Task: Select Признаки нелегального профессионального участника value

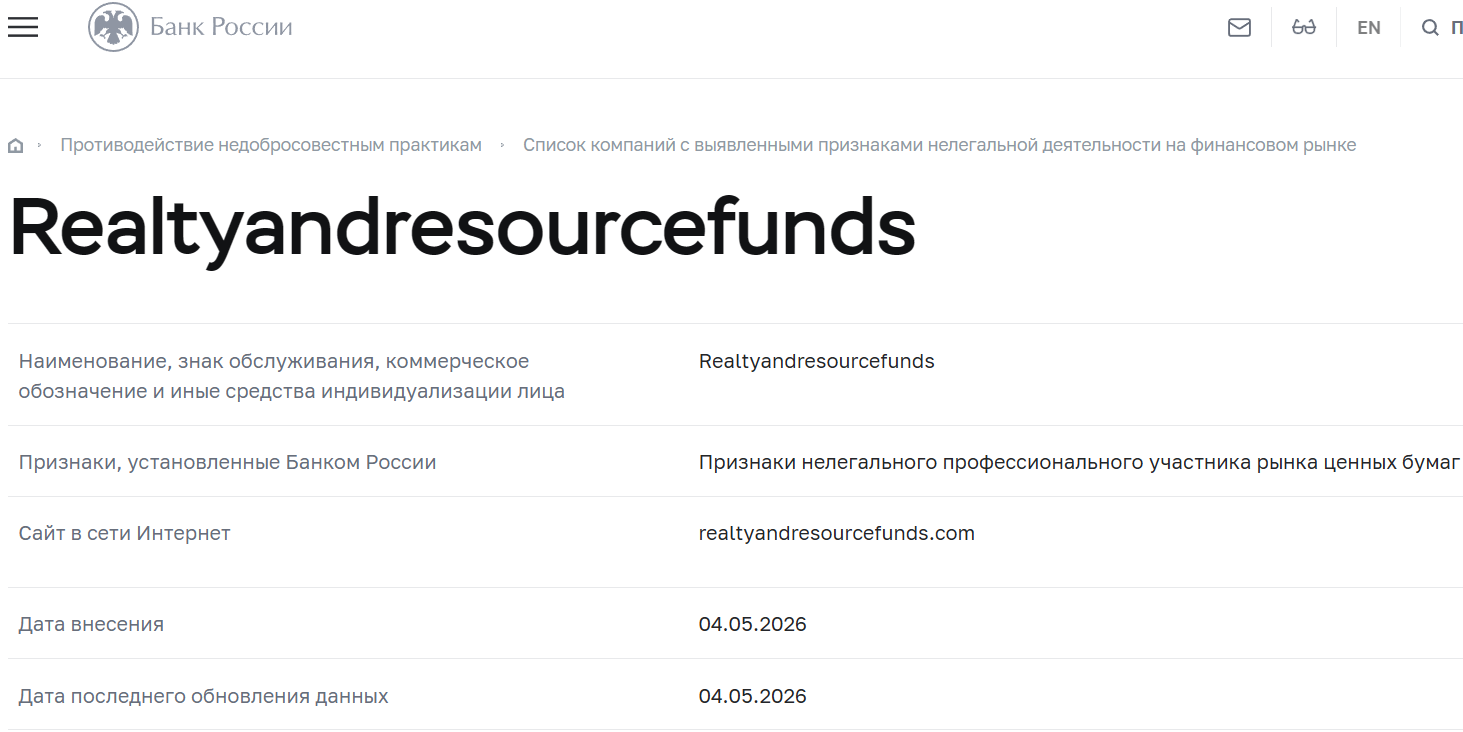Action: 1080,463
